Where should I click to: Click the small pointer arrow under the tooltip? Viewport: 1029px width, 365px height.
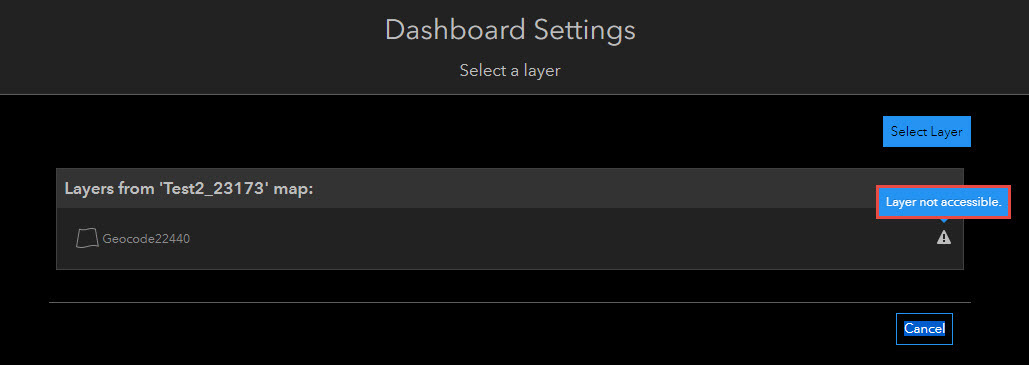(944, 221)
